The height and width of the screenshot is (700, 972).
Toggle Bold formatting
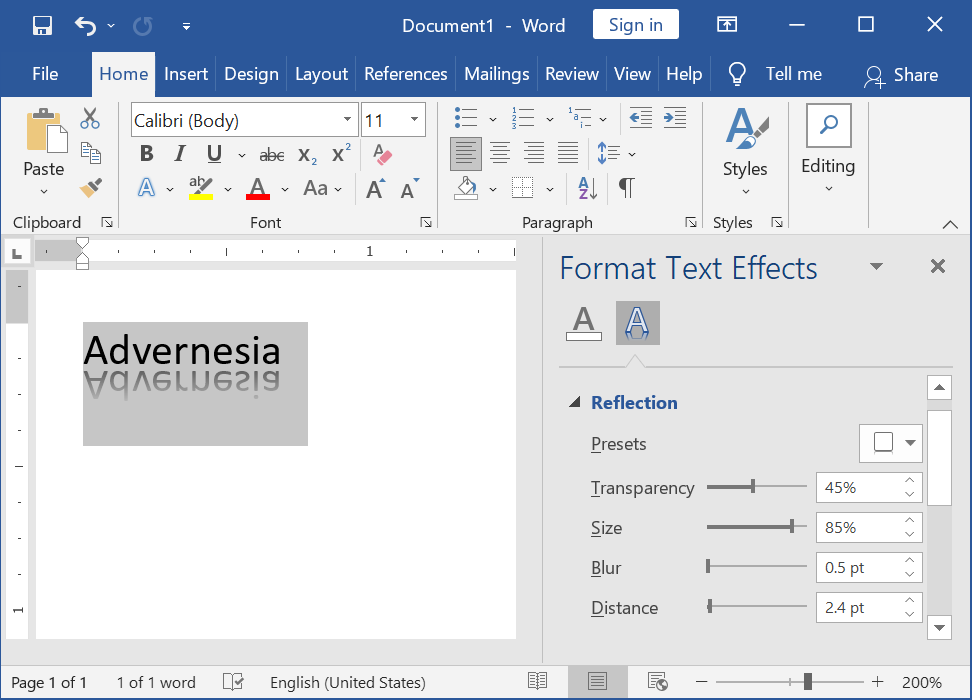pos(146,154)
